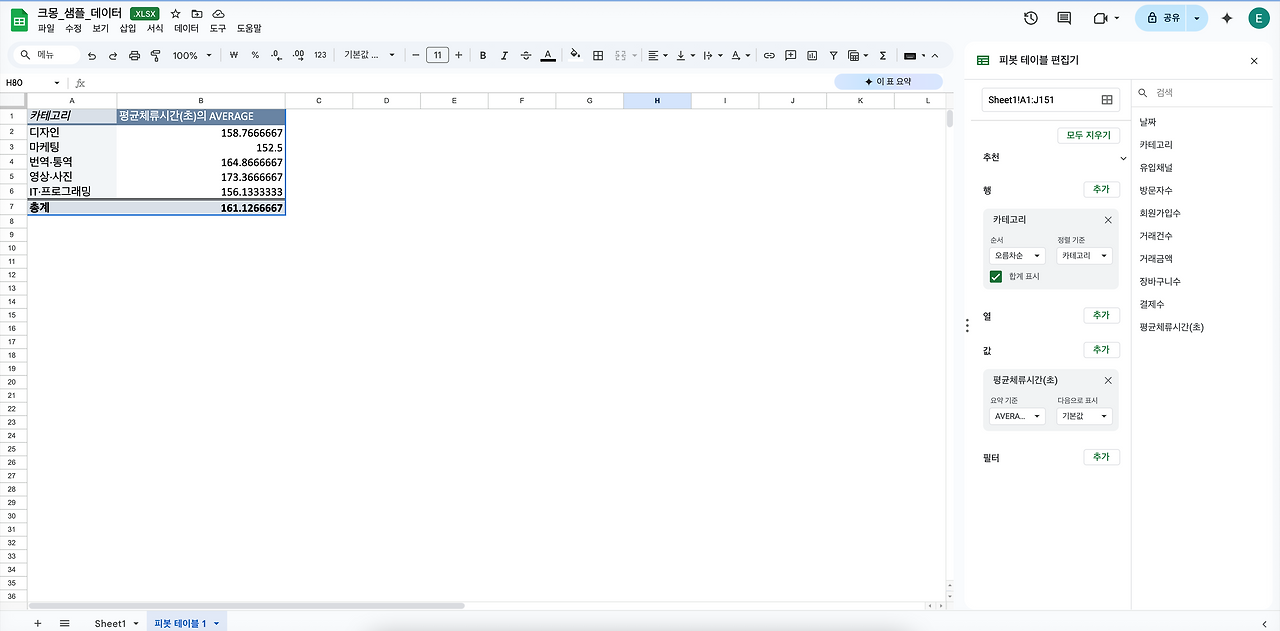The width and height of the screenshot is (1280, 631).
Task: Open the File menu
Action: (x=46, y=29)
